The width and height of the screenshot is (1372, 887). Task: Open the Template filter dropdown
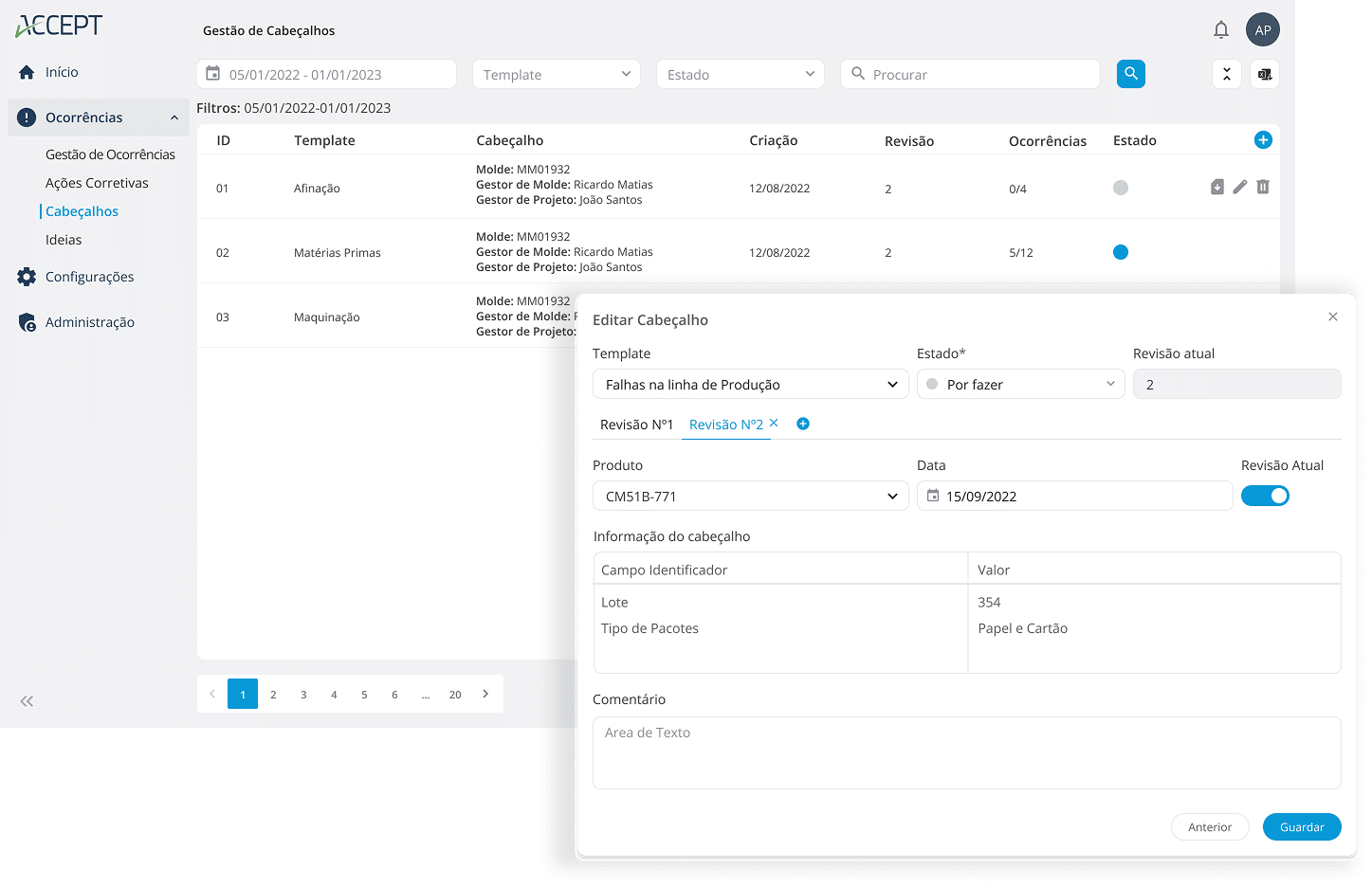tap(556, 74)
